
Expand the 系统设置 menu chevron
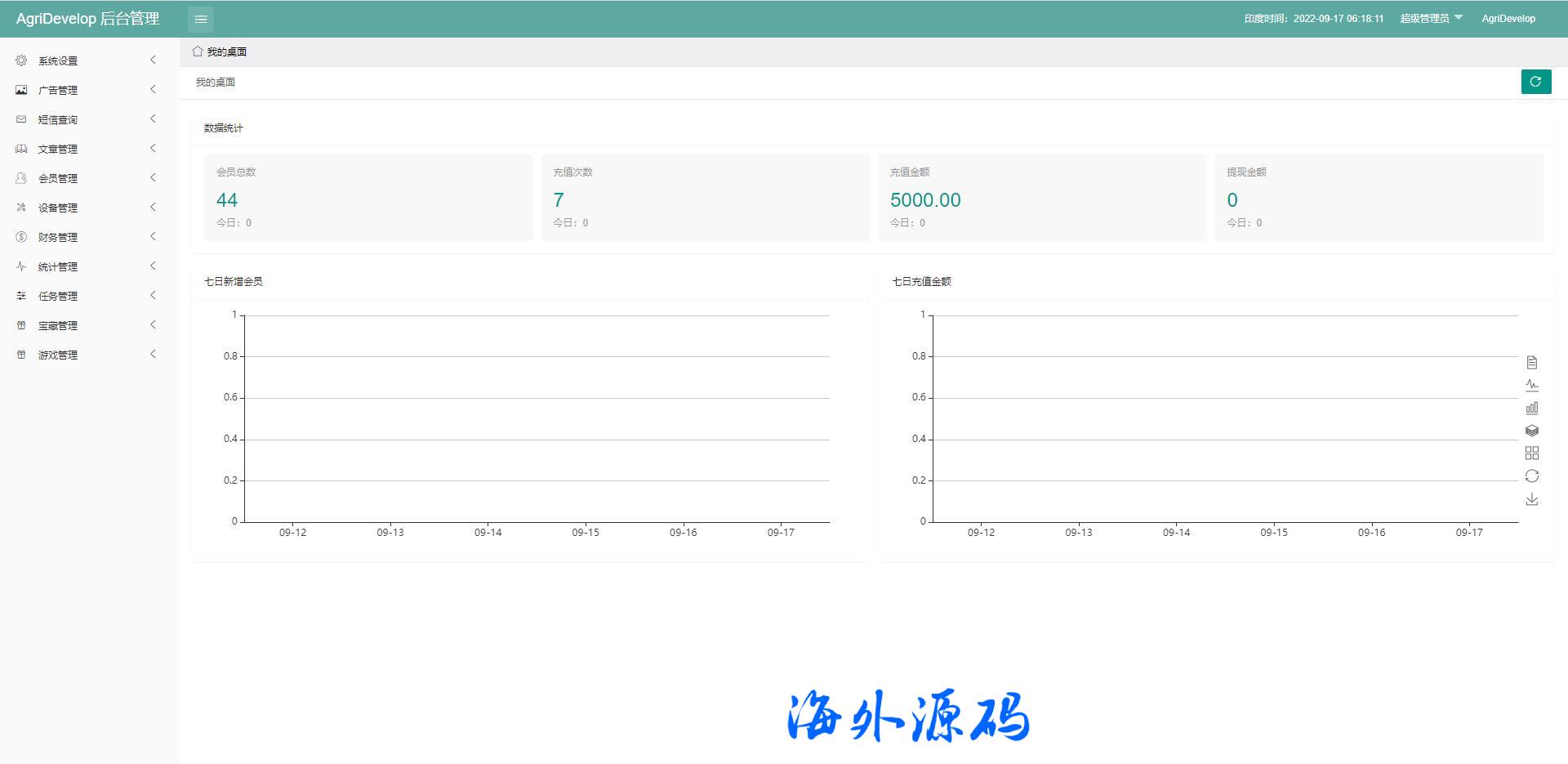[153, 60]
